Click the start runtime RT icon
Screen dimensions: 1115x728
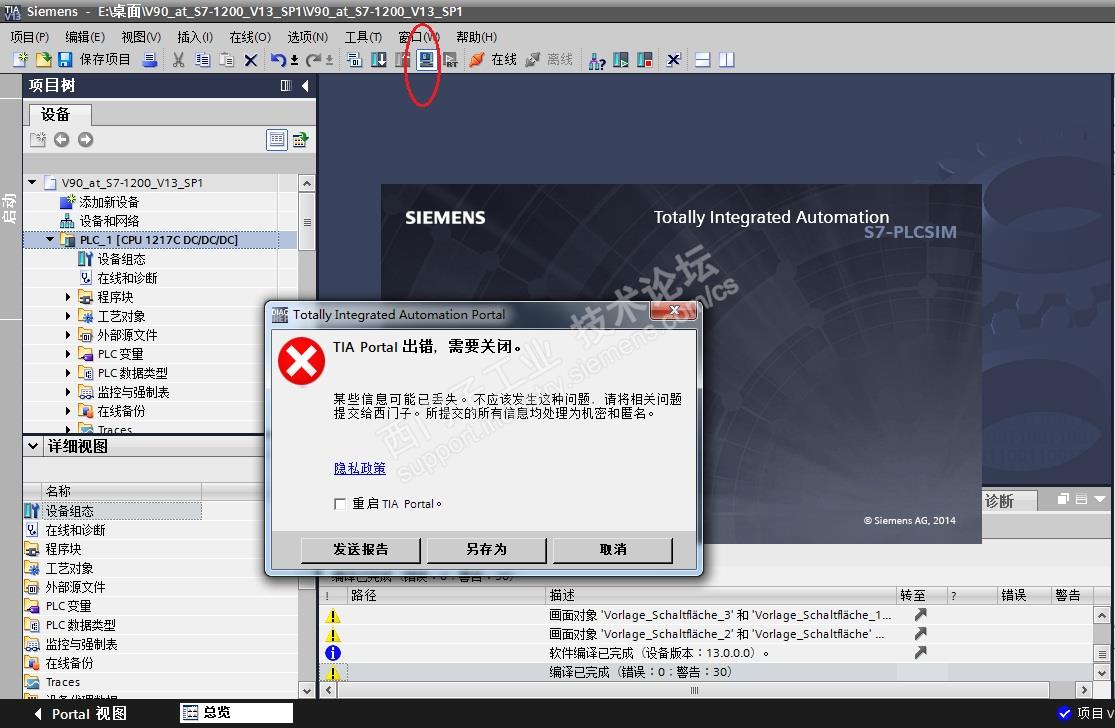(450, 60)
